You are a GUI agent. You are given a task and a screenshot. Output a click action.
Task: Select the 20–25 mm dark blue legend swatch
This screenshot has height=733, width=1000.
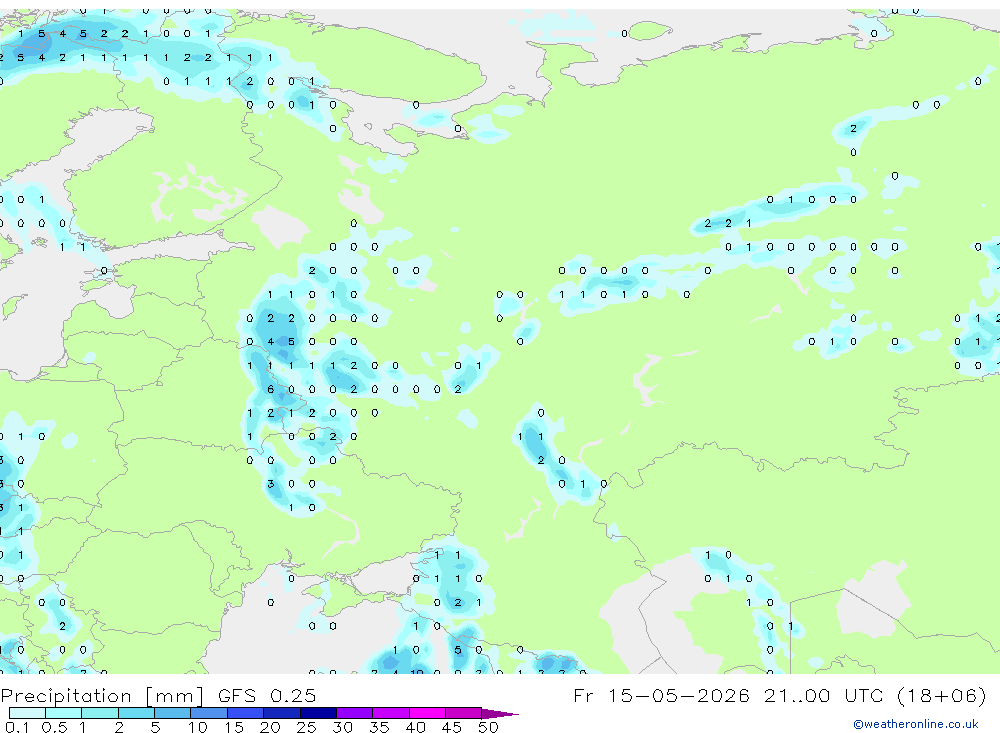[282, 713]
